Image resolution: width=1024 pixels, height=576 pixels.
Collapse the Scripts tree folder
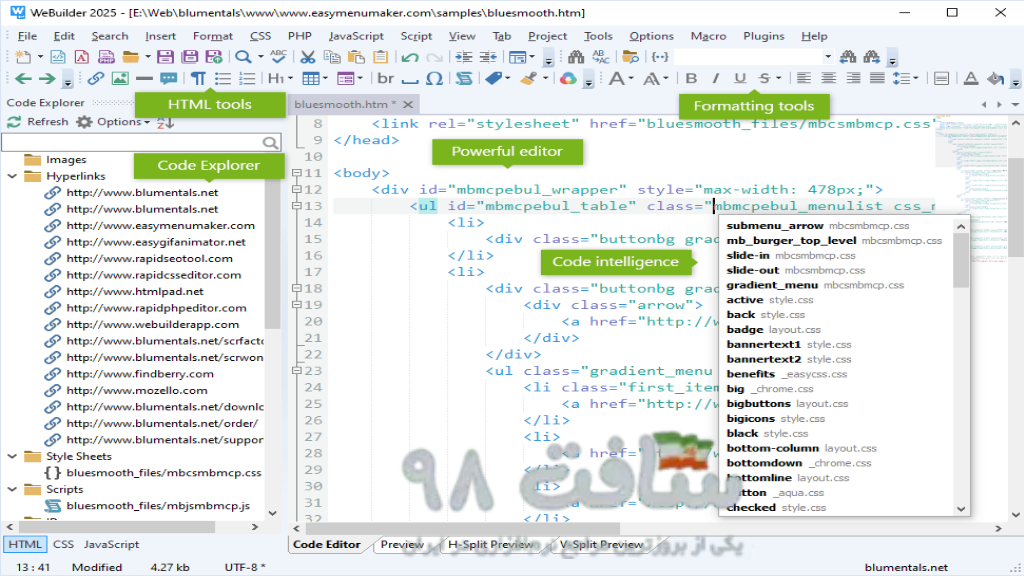point(12,489)
